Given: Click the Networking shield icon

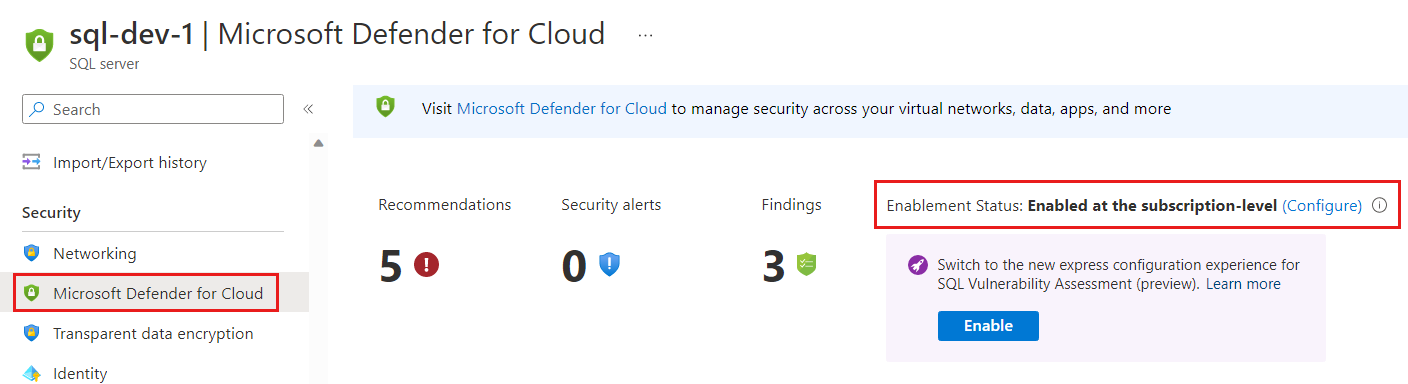Looking at the screenshot, I should 32,254.
